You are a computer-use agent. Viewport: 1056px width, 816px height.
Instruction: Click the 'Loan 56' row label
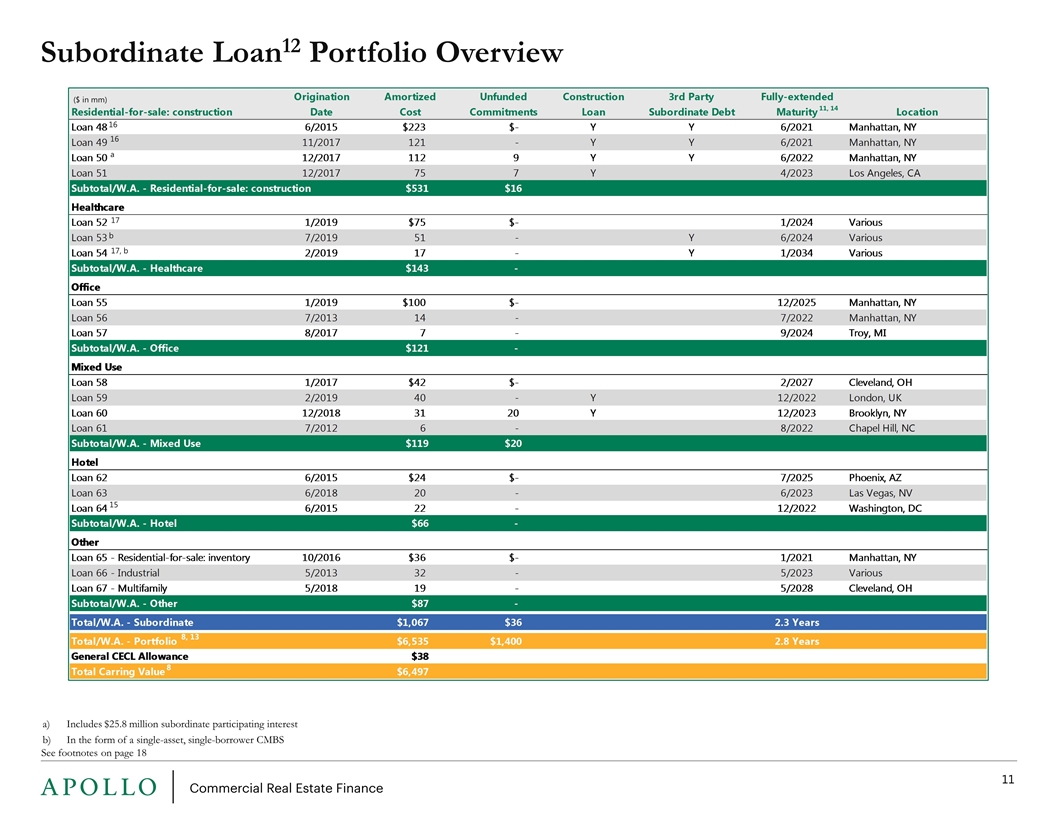pyautogui.click(x=89, y=318)
